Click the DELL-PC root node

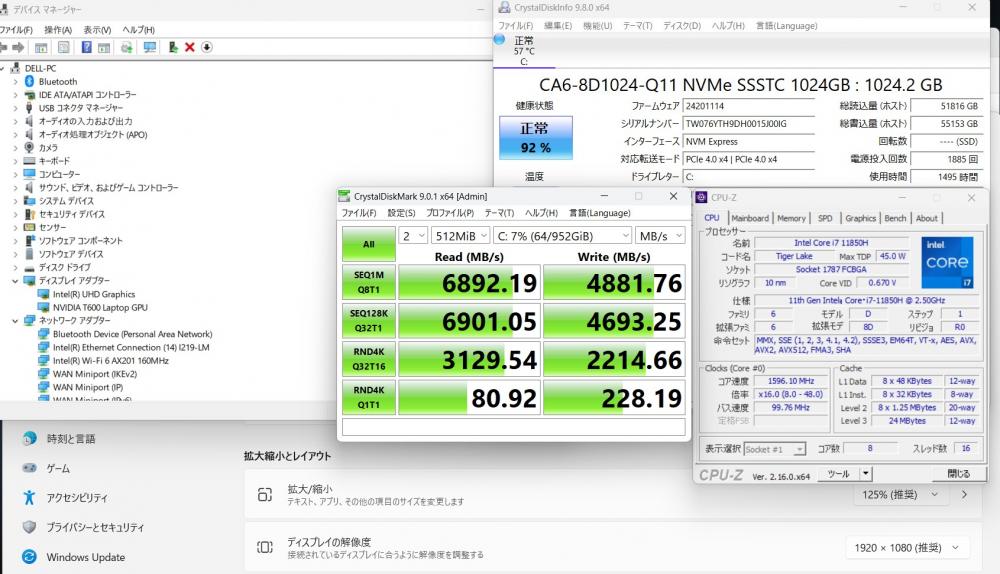point(40,68)
